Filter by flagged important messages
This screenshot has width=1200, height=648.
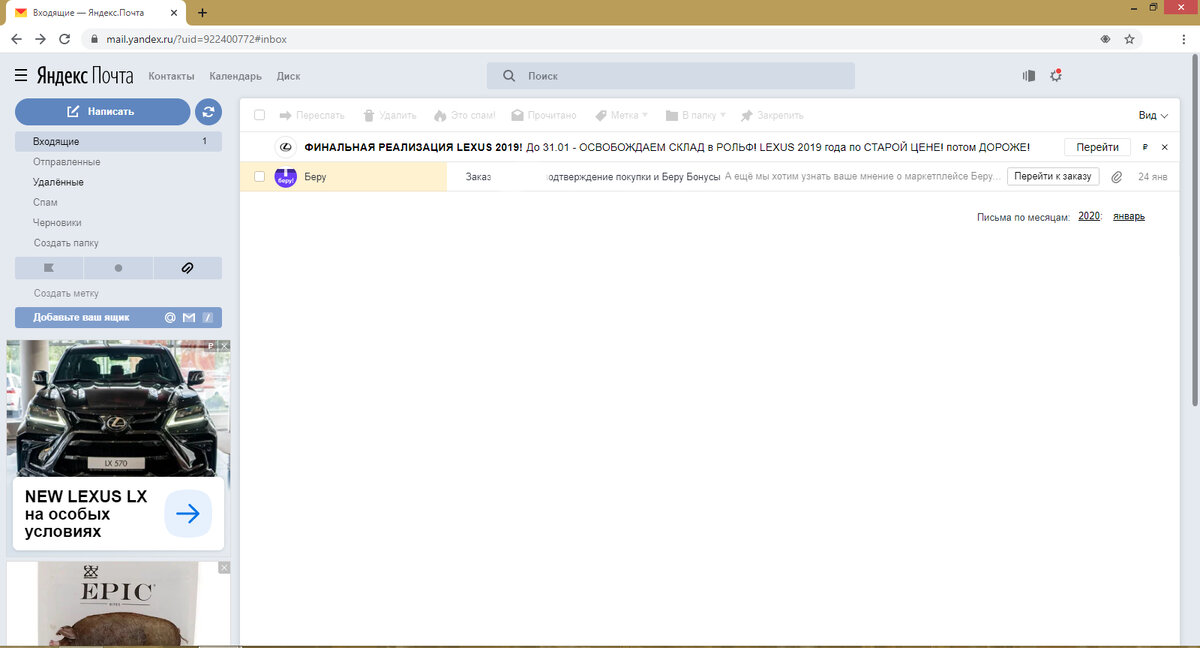pos(49,268)
